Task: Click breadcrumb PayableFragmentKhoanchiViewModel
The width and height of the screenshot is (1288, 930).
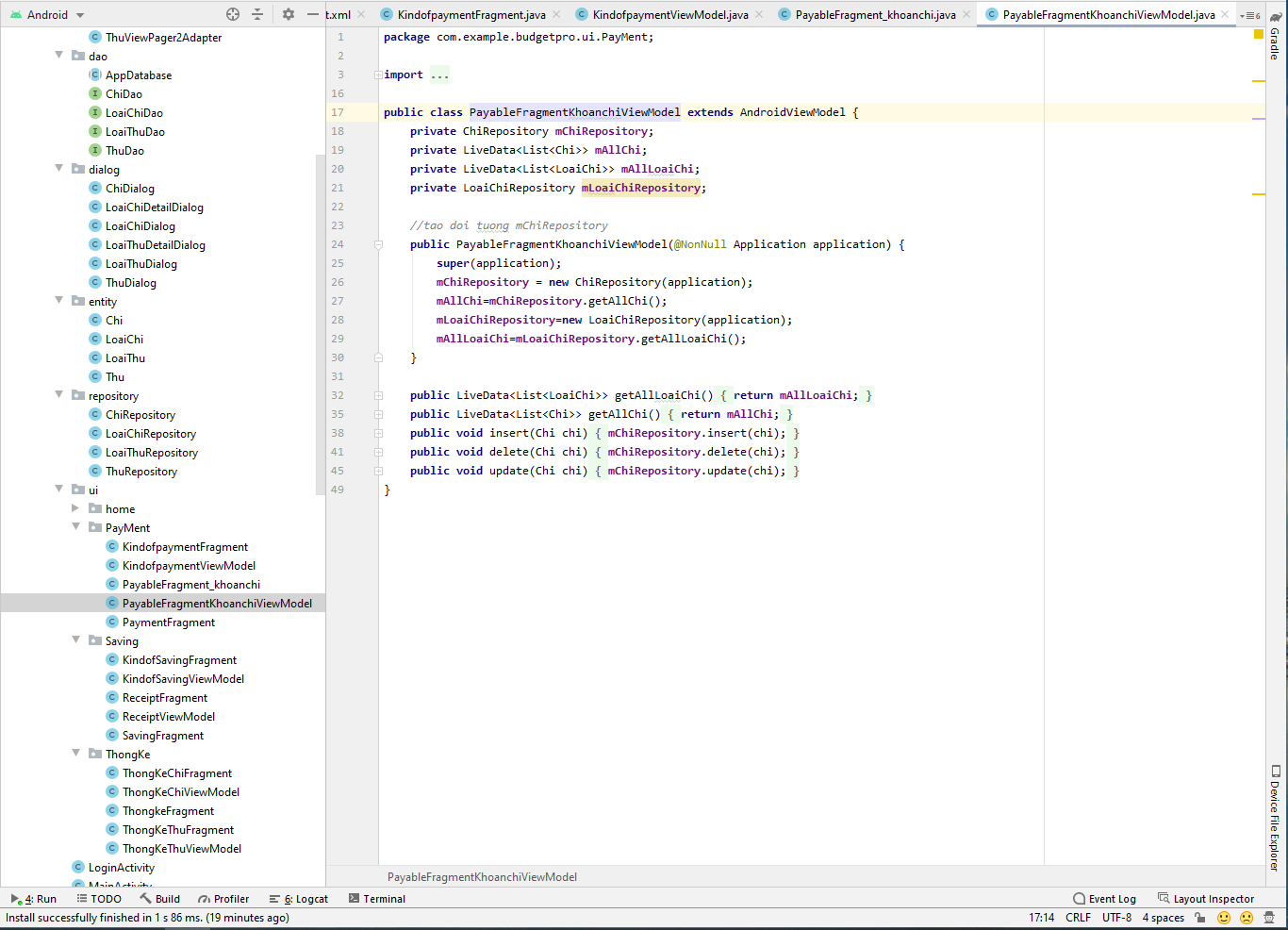Action: [482, 877]
